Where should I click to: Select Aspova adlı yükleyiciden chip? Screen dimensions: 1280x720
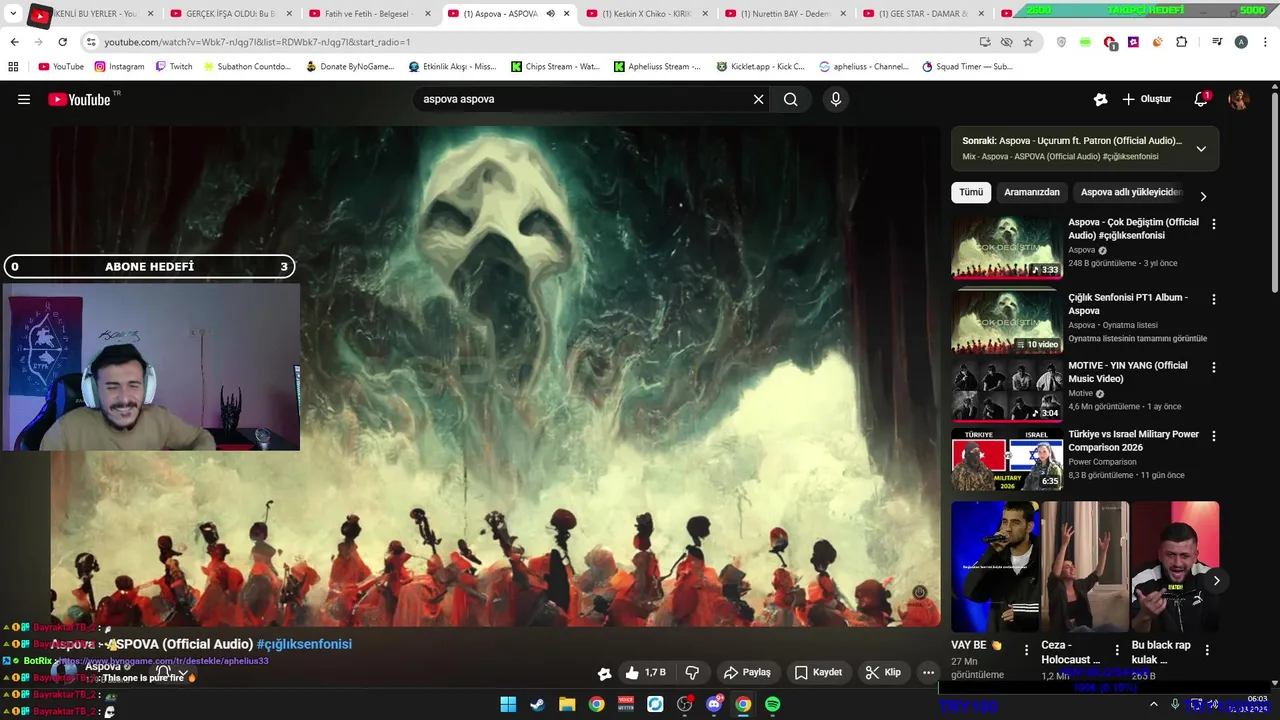(1131, 192)
